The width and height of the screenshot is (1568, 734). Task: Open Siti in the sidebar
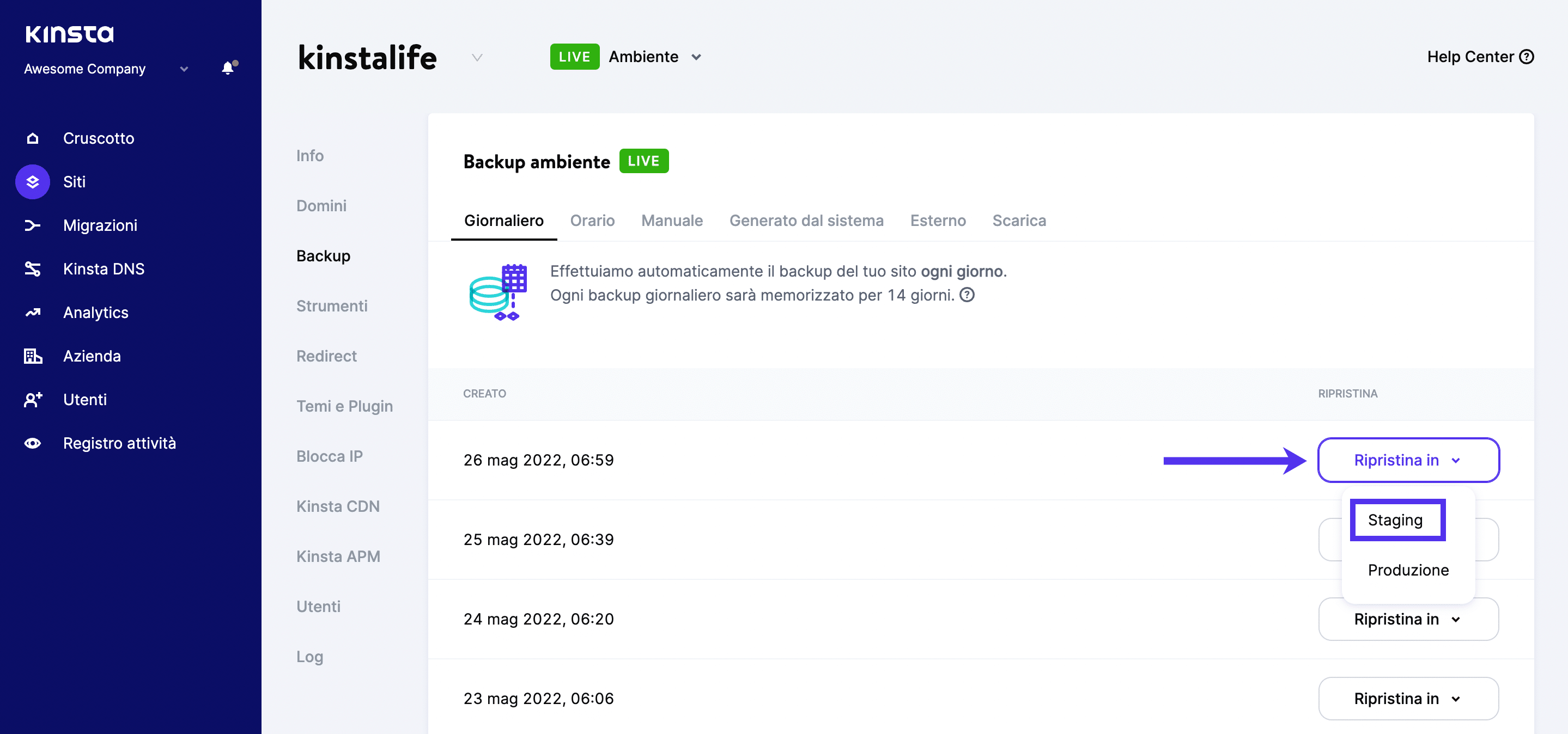coord(74,182)
